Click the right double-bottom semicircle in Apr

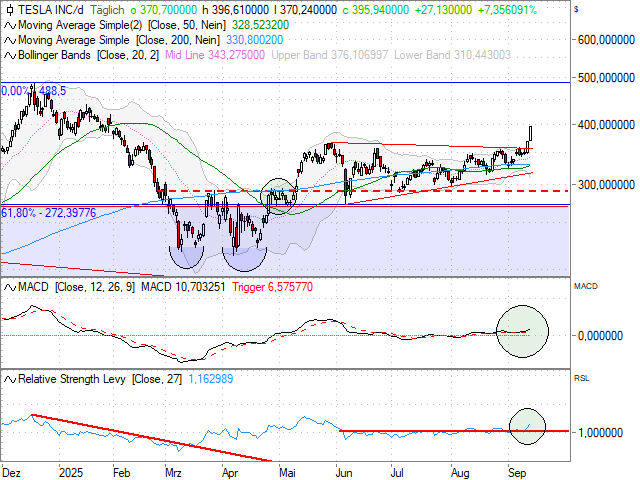tap(244, 259)
